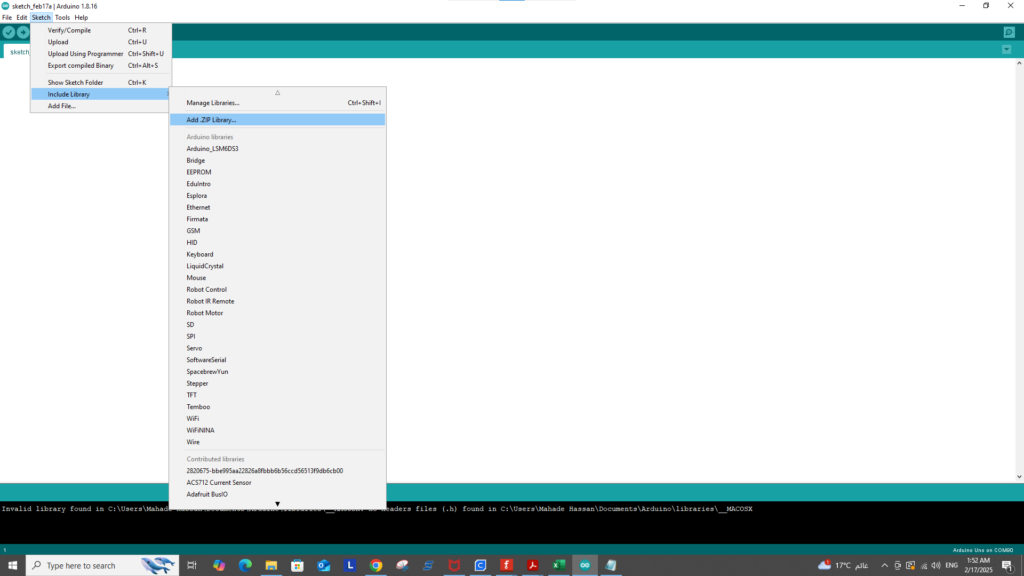Include the HID library
1024x576 pixels.
pyautogui.click(x=278, y=242)
